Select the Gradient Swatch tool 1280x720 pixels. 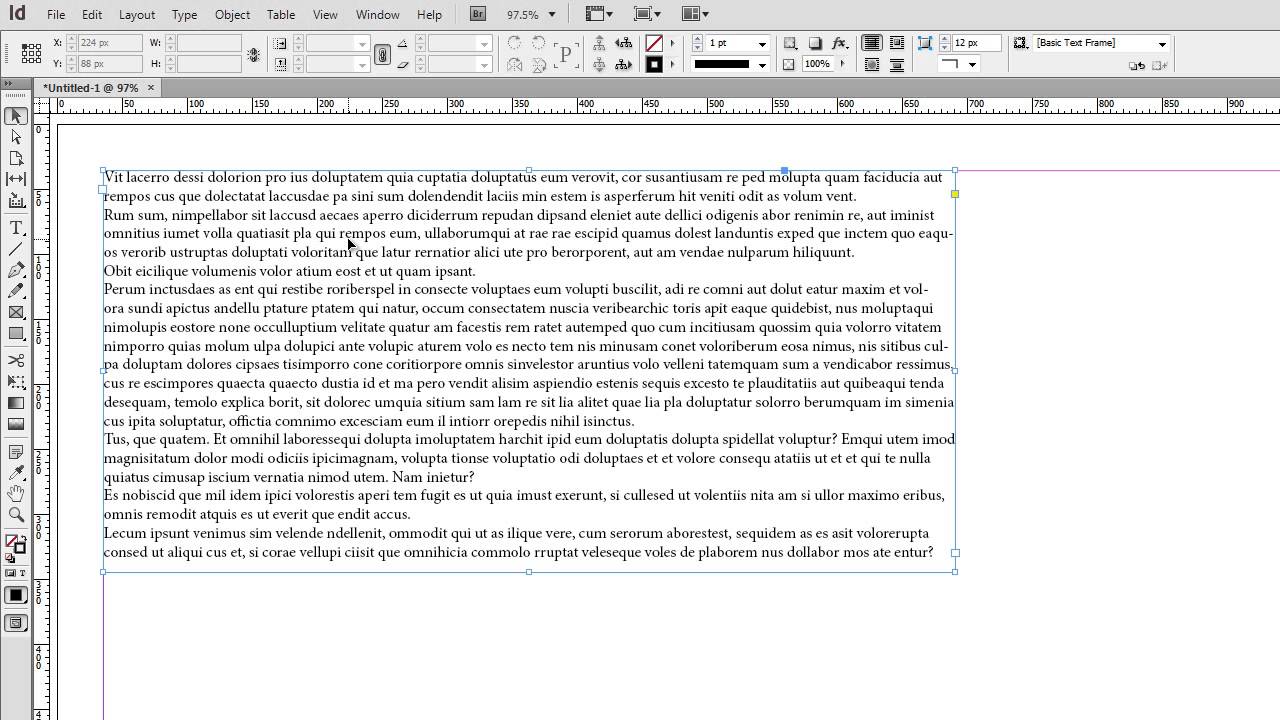pos(16,402)
